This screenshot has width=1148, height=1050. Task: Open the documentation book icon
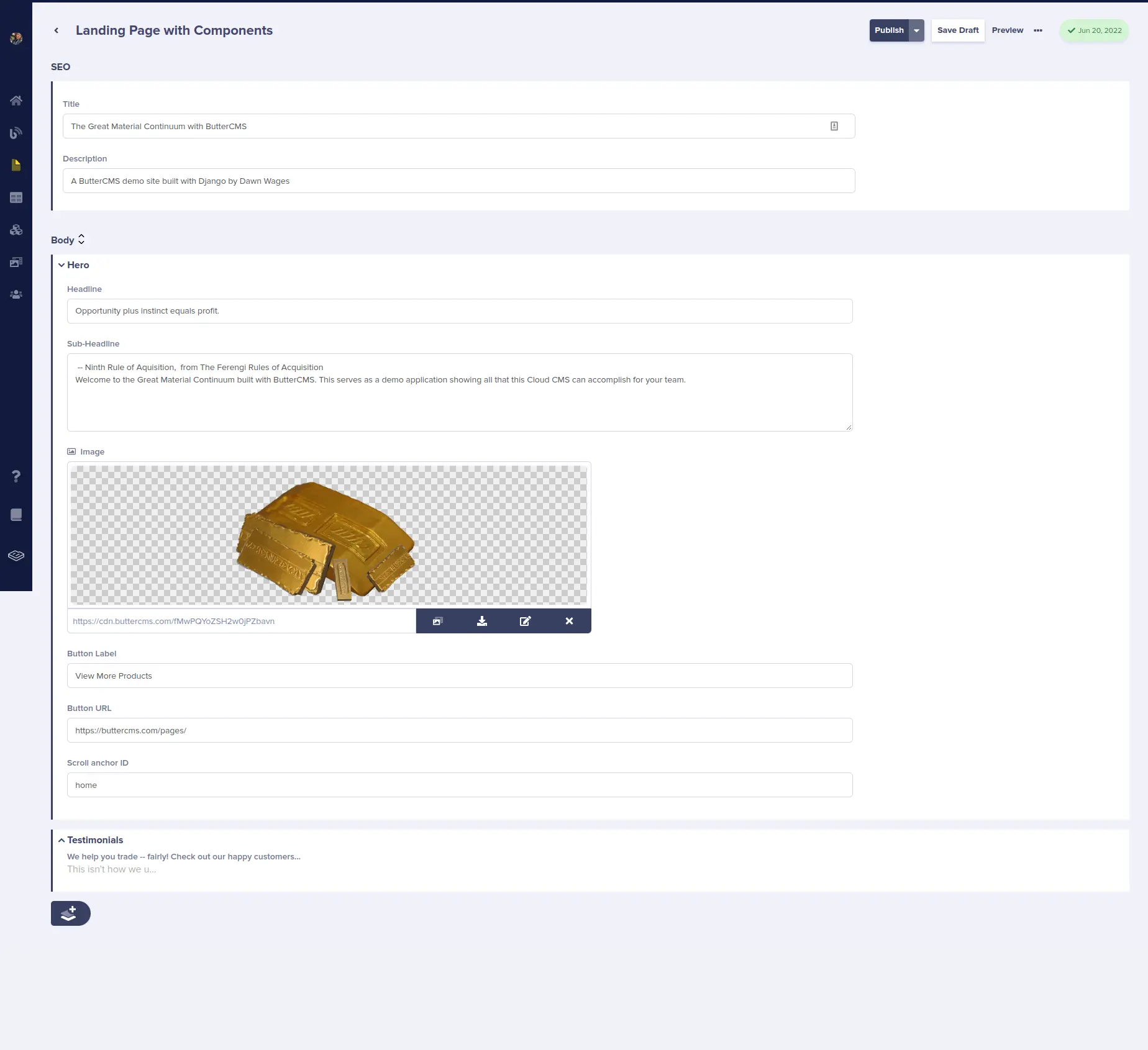point(16,515)
